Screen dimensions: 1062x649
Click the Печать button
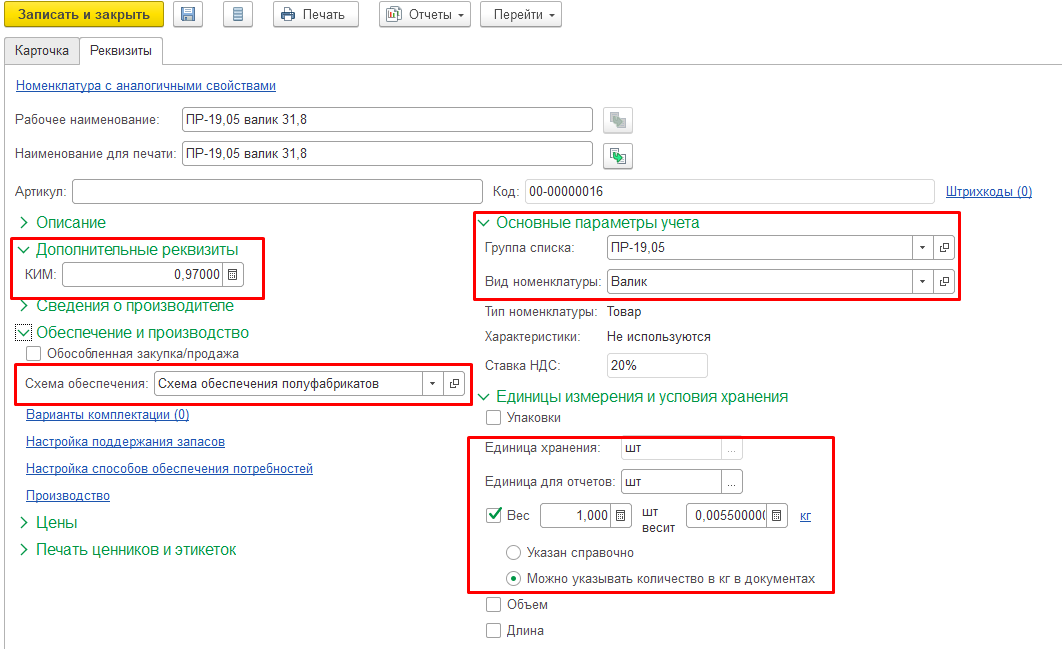pyautogui.click(x=316, y=14)
